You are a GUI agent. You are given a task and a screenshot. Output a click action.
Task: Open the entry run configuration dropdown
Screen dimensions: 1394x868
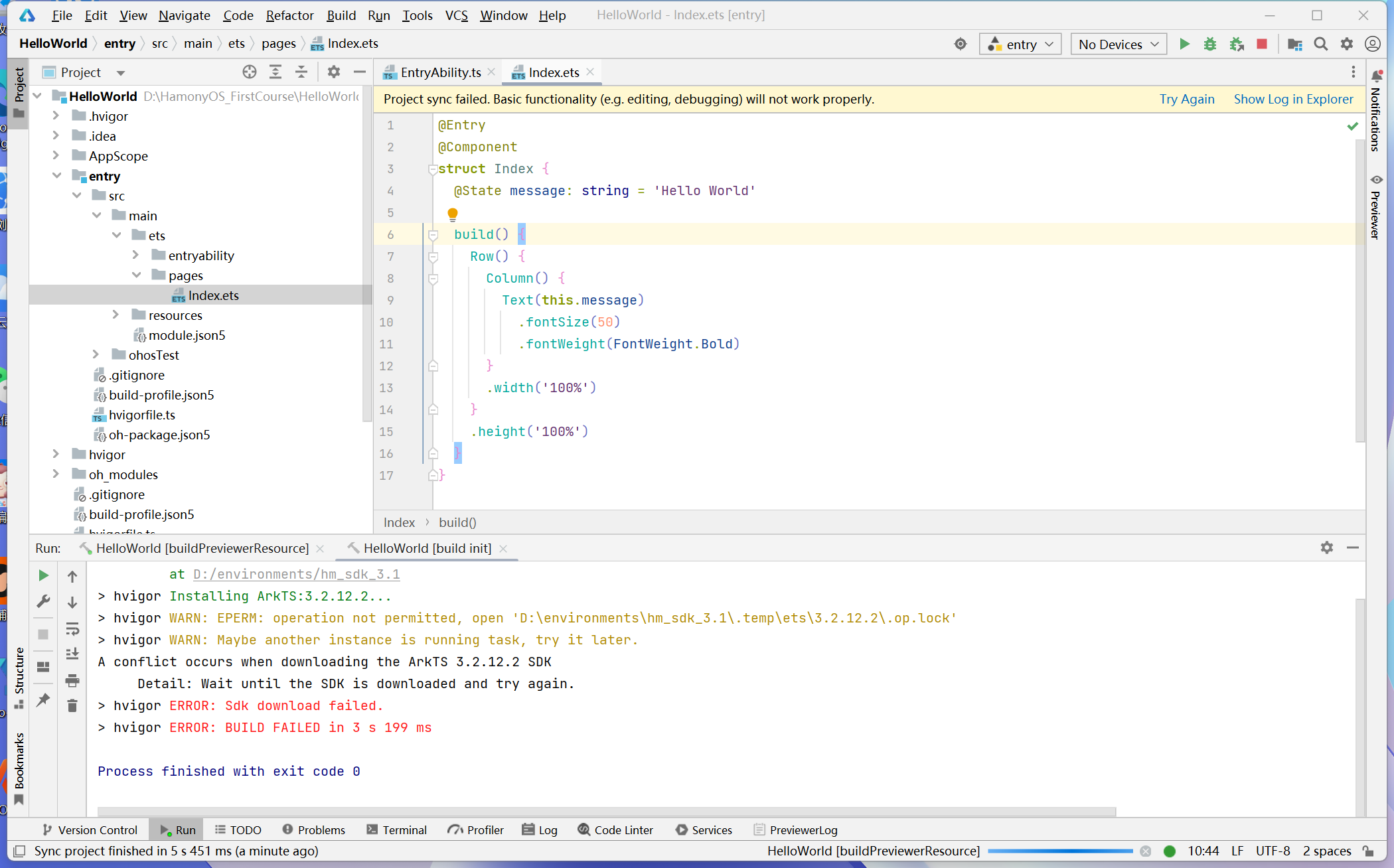click(1020, 44)
